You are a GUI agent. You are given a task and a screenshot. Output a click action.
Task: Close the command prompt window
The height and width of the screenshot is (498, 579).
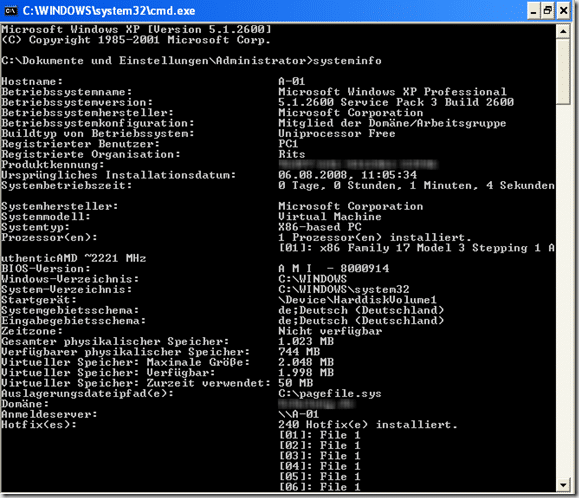pyautogui.click(x=563, y=11)
